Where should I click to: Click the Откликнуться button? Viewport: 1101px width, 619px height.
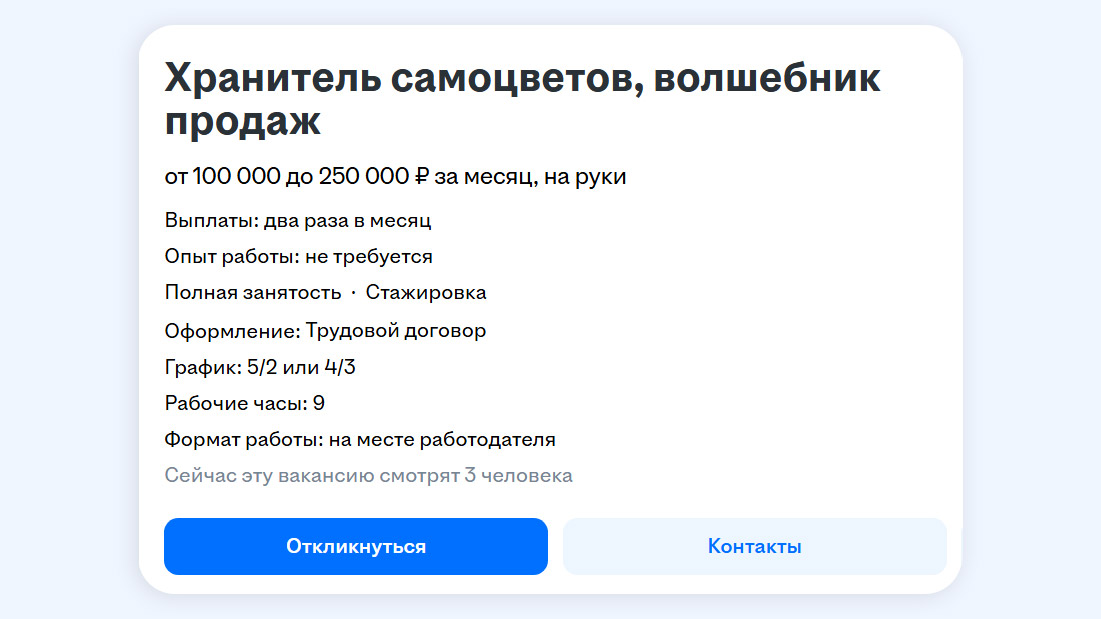[355, 547]
